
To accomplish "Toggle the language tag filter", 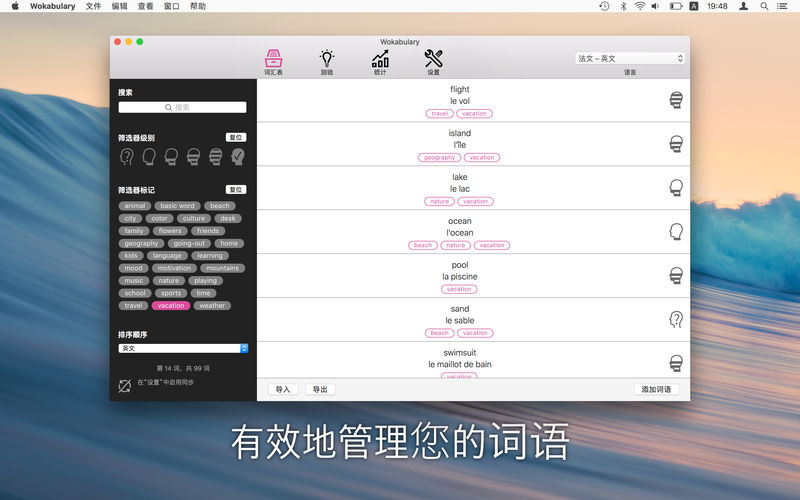I will point(167,256).
